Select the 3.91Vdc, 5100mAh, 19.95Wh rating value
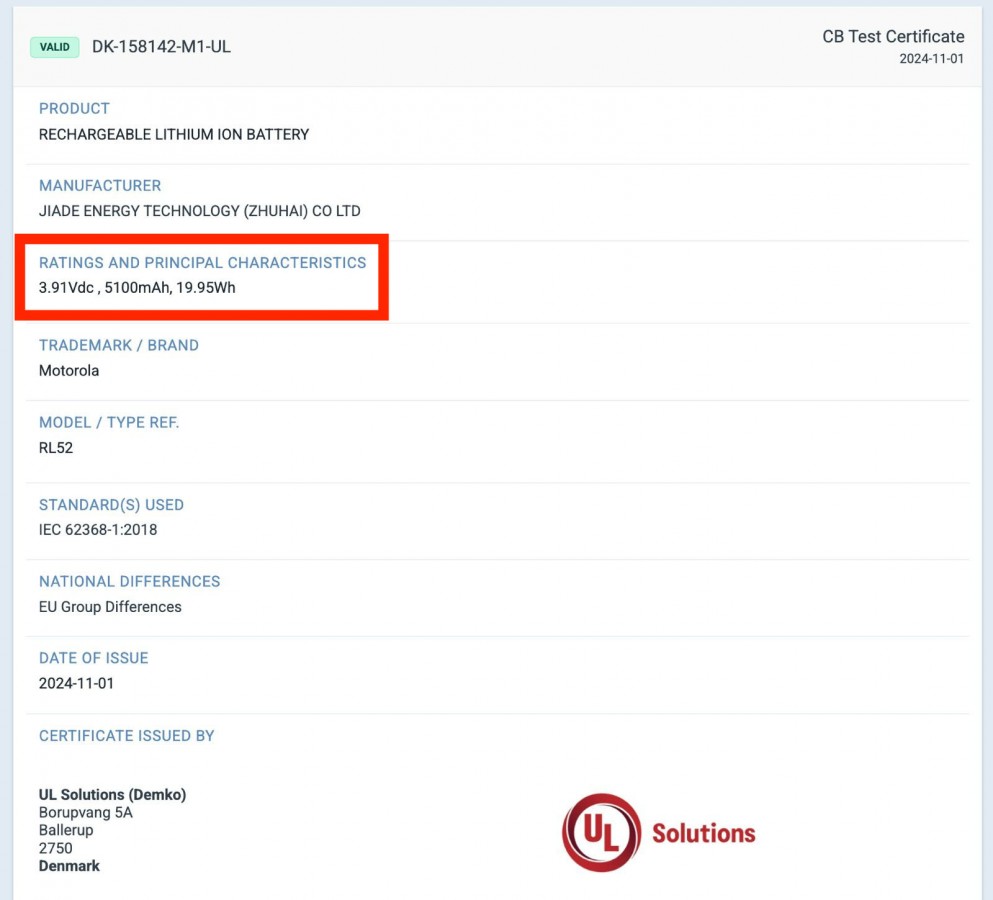Viewport: 993px width, 900px height. (137, 288)
